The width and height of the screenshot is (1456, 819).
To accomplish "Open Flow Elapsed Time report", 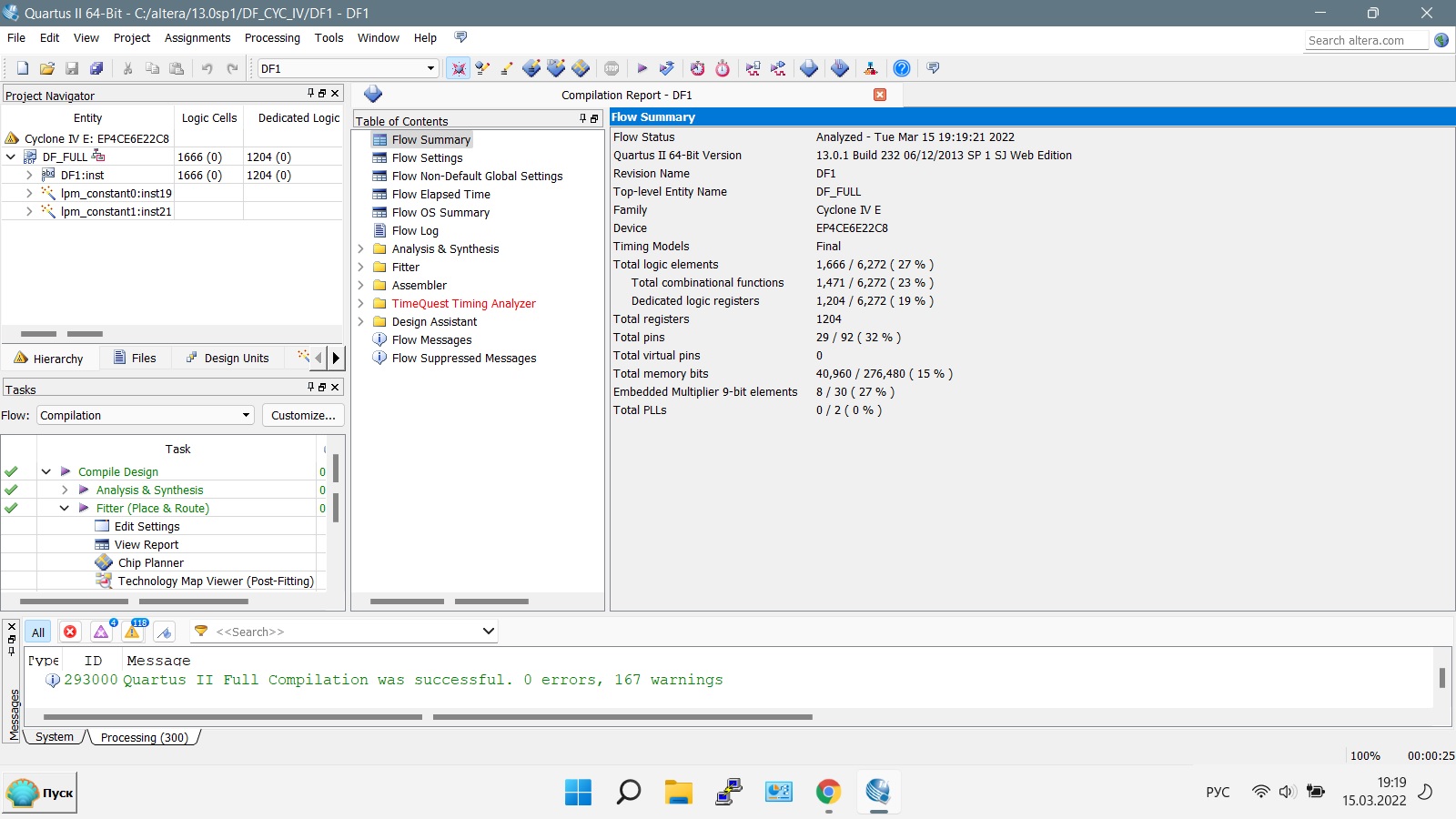I will point(440,194).
